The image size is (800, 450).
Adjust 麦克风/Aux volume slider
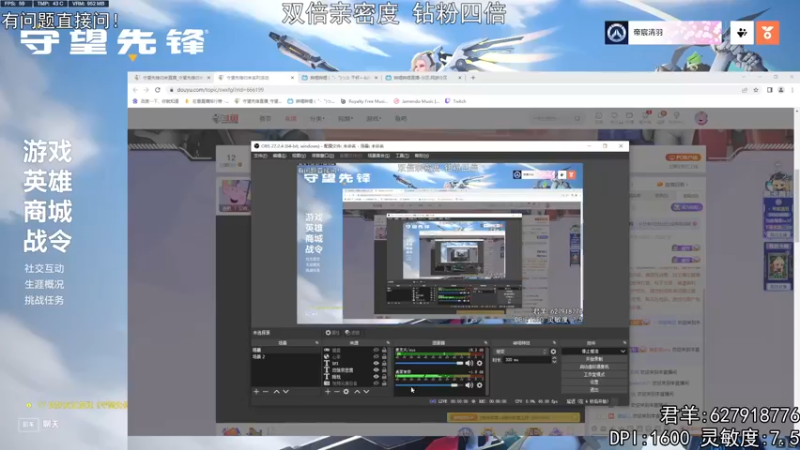click(429, 363)
